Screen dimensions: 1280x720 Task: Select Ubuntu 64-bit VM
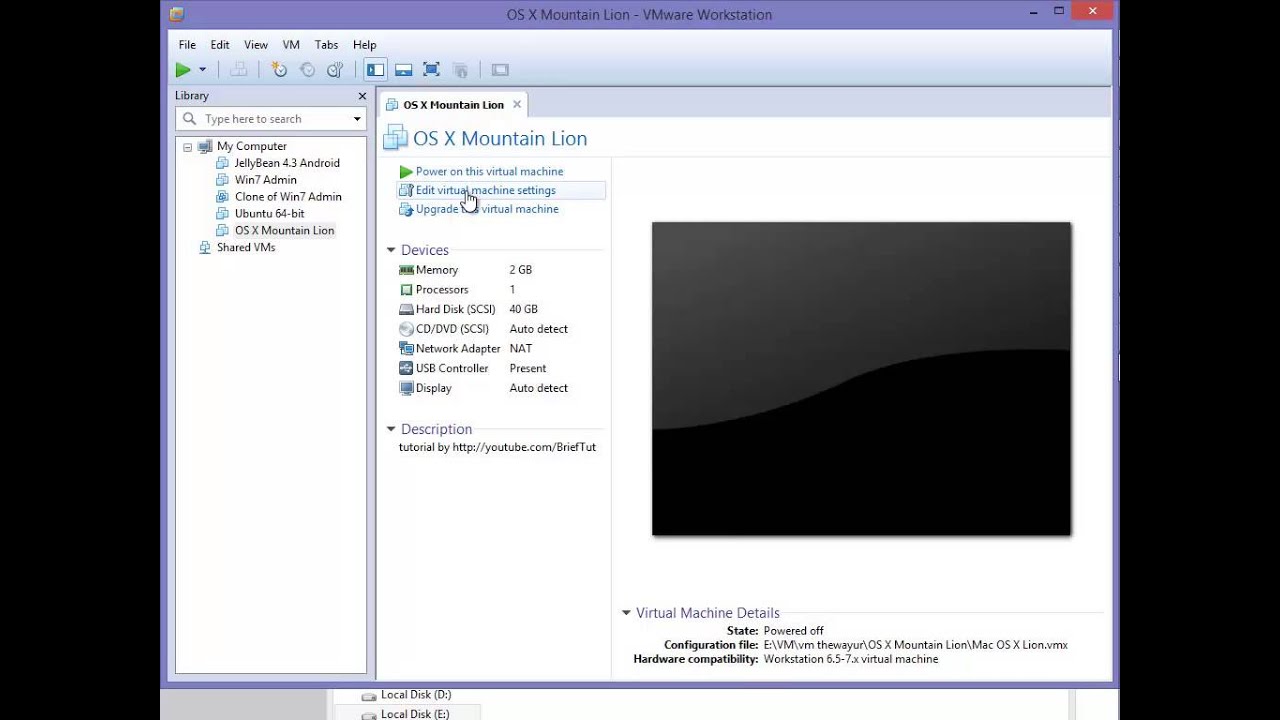(x=269, y=214)
